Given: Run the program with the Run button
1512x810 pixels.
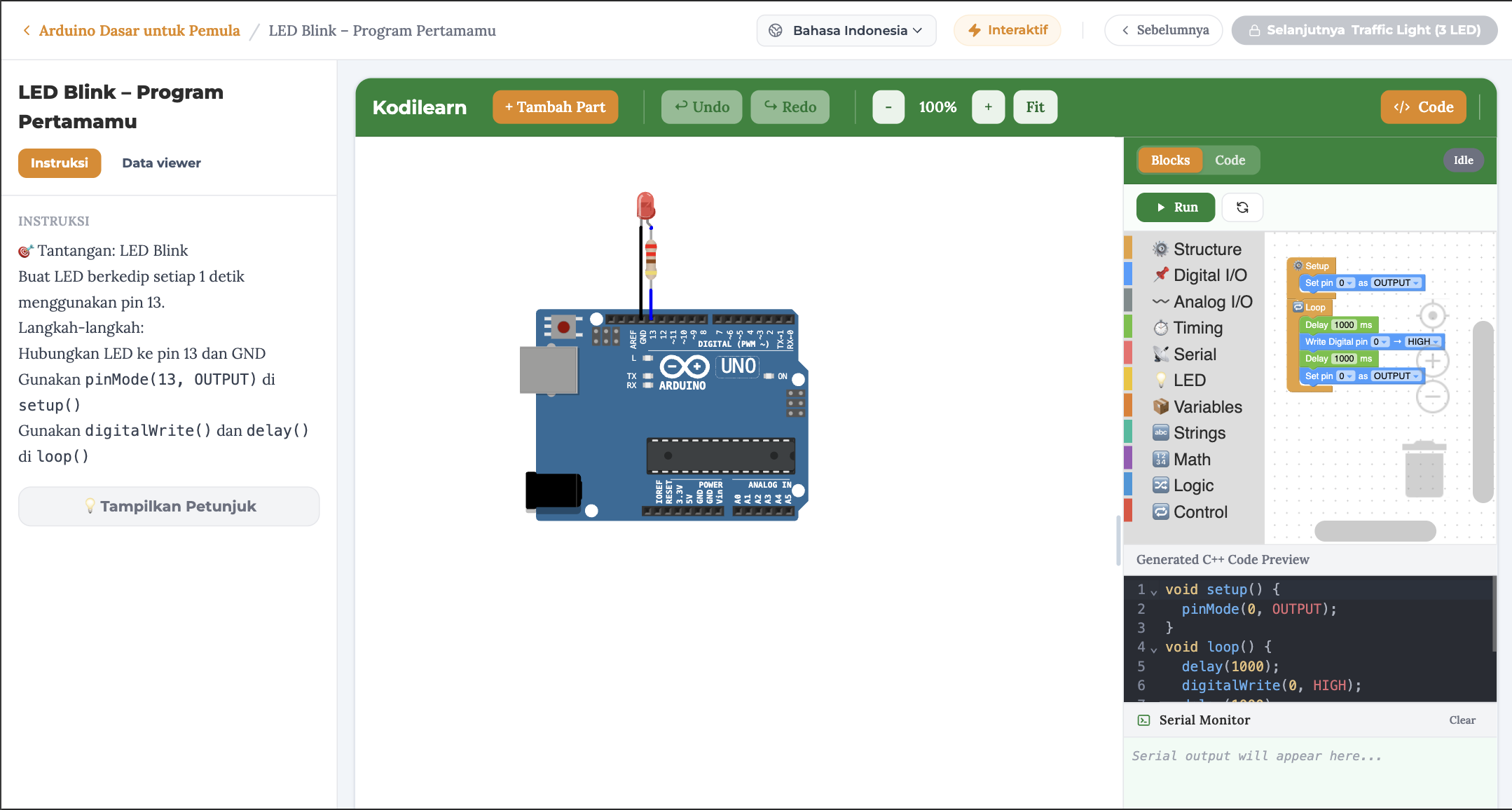Looking at the screenshot, I should click(x=1176, y=207).
